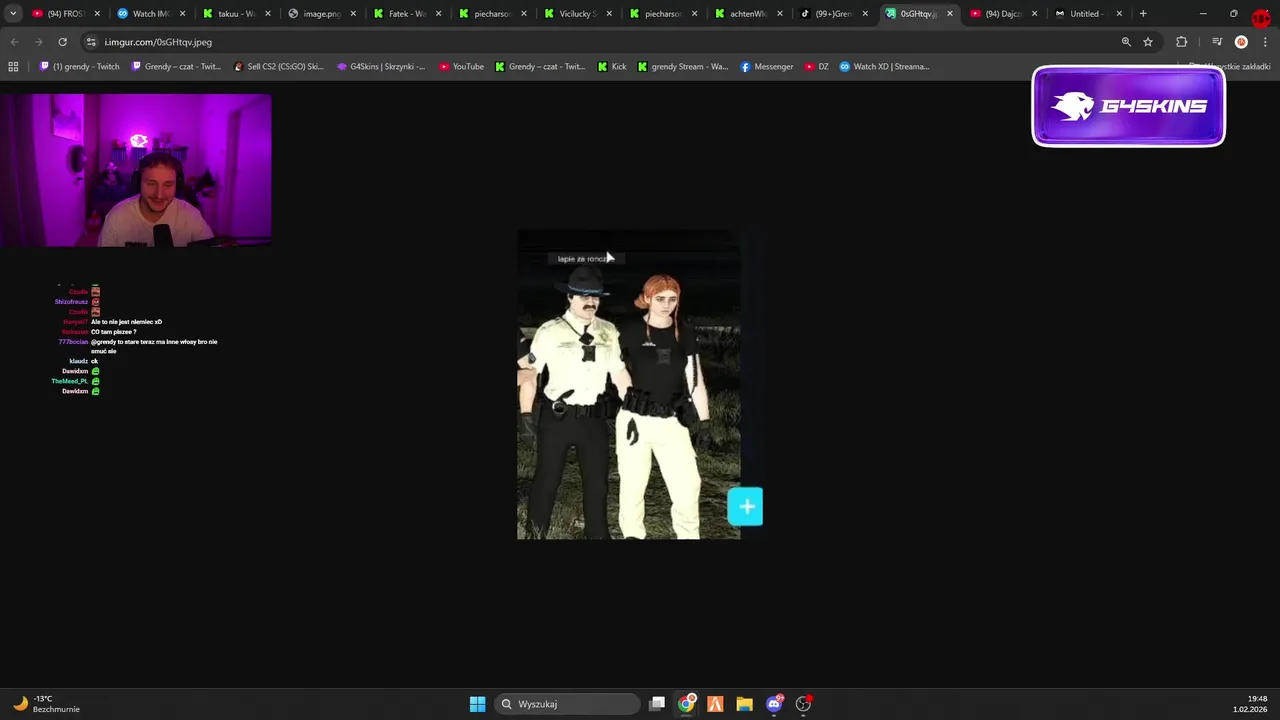Open the G4Skins | Skrzynki bookmark
This screenshot has height=720, width=1280.
[381, 67]
